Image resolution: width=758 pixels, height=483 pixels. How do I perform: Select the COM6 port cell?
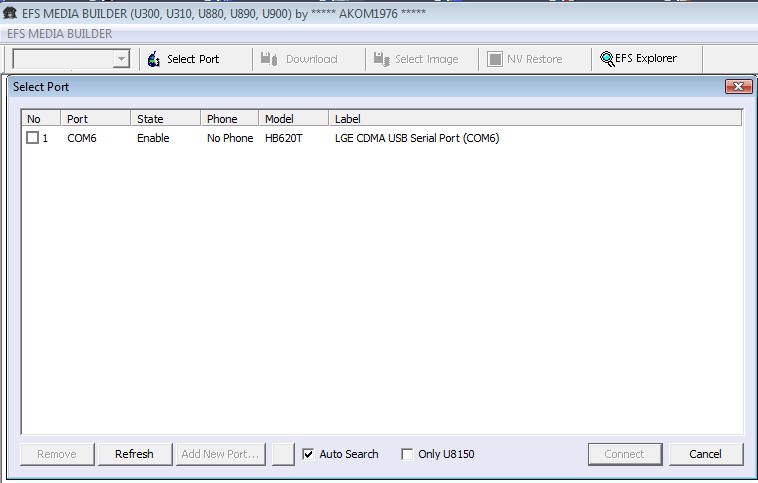(82, 138)
